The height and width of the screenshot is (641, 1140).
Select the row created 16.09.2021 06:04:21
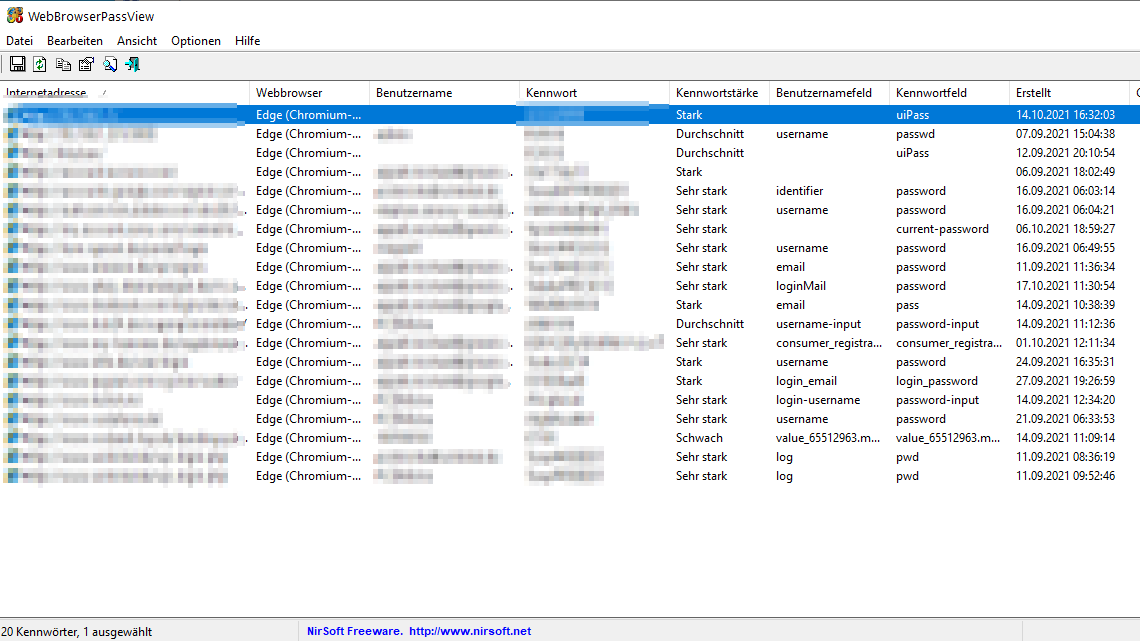point(570,210)
